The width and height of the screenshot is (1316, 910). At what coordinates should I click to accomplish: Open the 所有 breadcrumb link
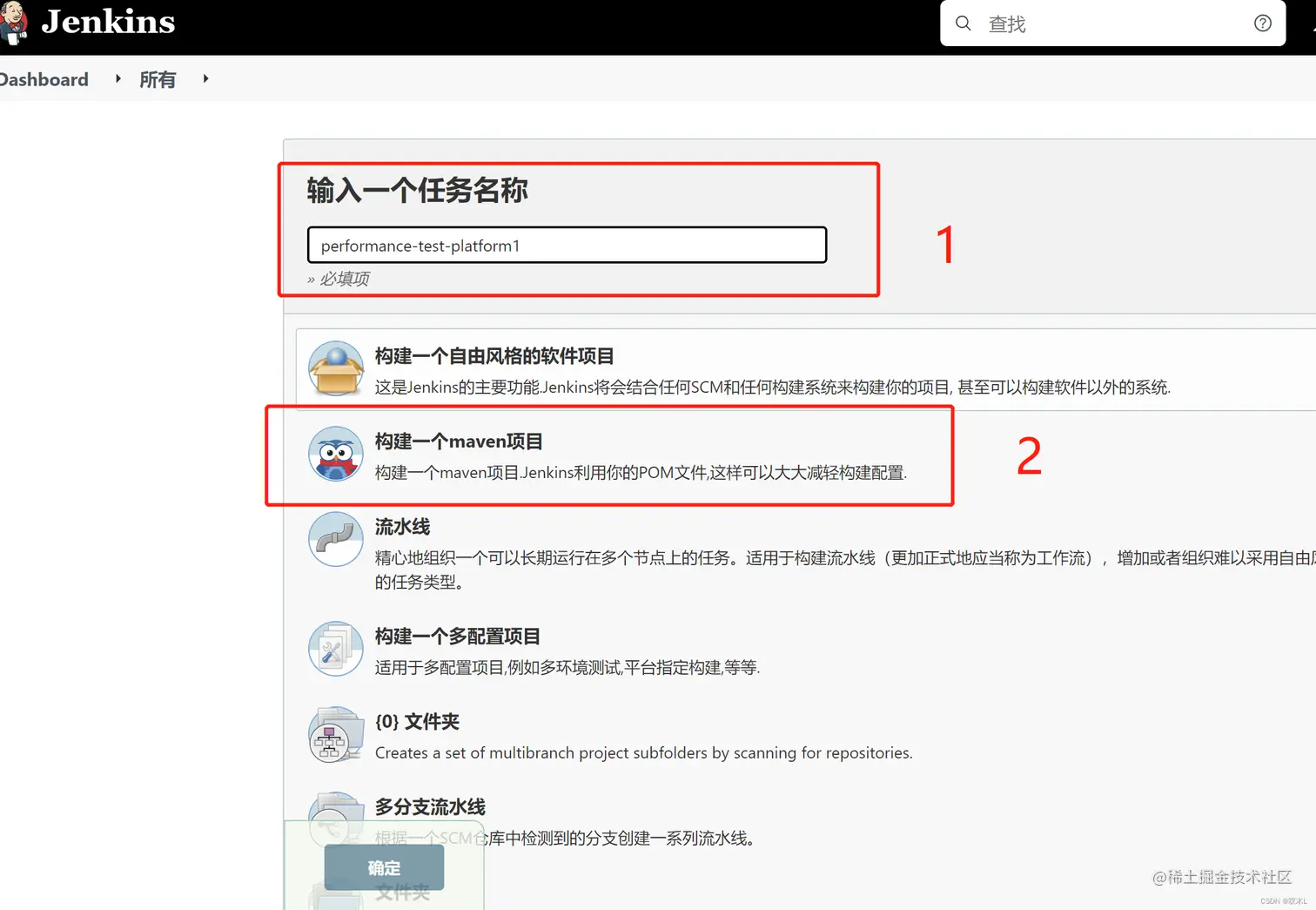point(158,79)
